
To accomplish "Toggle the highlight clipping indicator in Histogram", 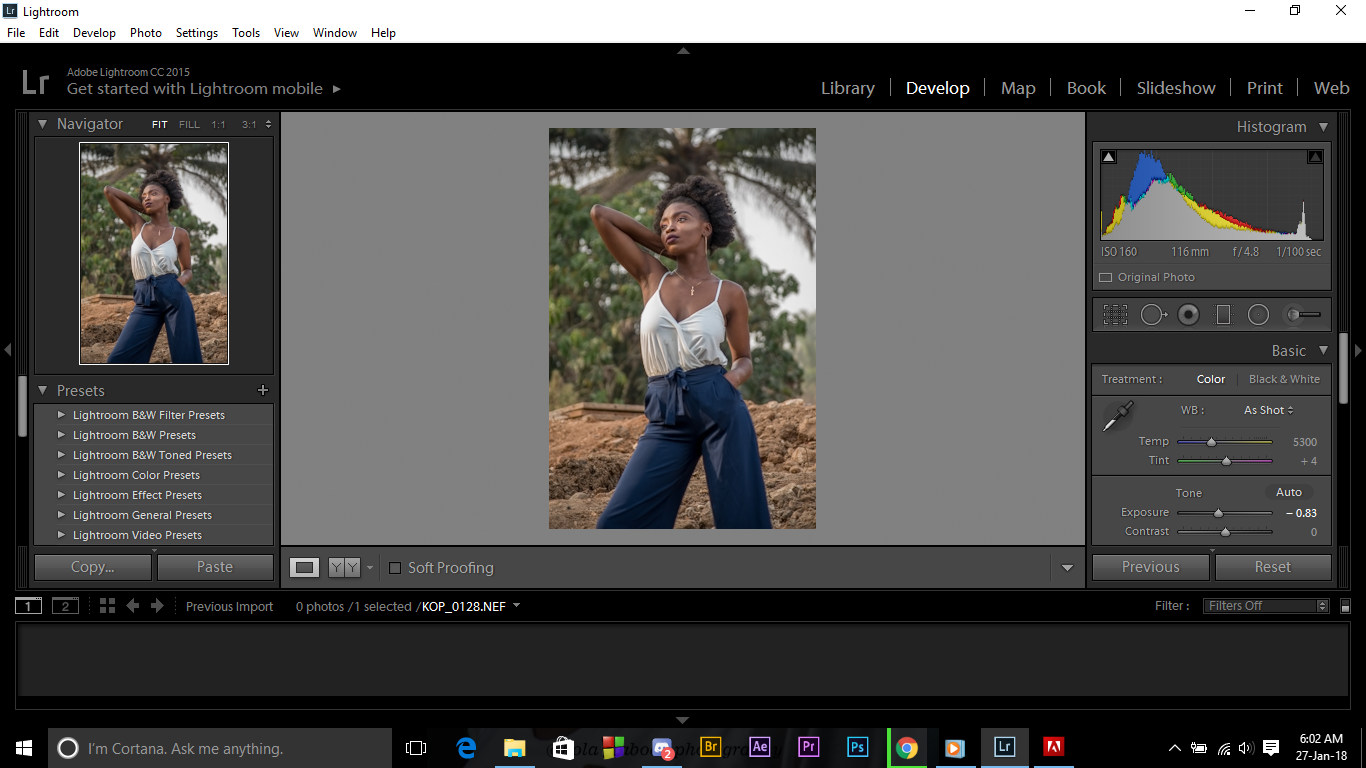I will coord(1315,157).
